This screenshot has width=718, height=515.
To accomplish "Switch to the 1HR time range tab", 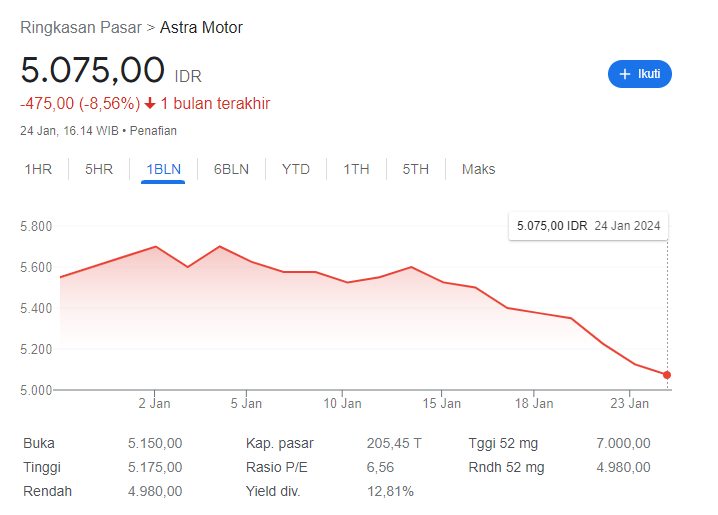I will (x=38, y=169).
